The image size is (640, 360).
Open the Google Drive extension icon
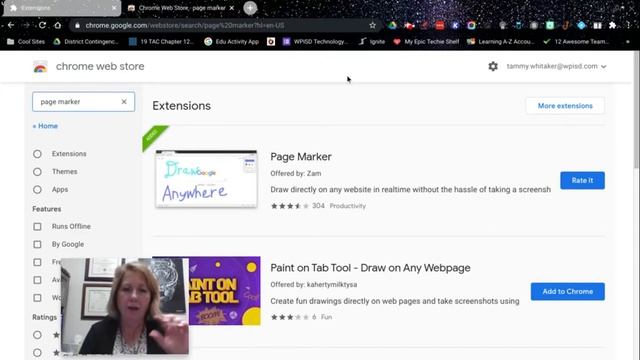point(392,25)
